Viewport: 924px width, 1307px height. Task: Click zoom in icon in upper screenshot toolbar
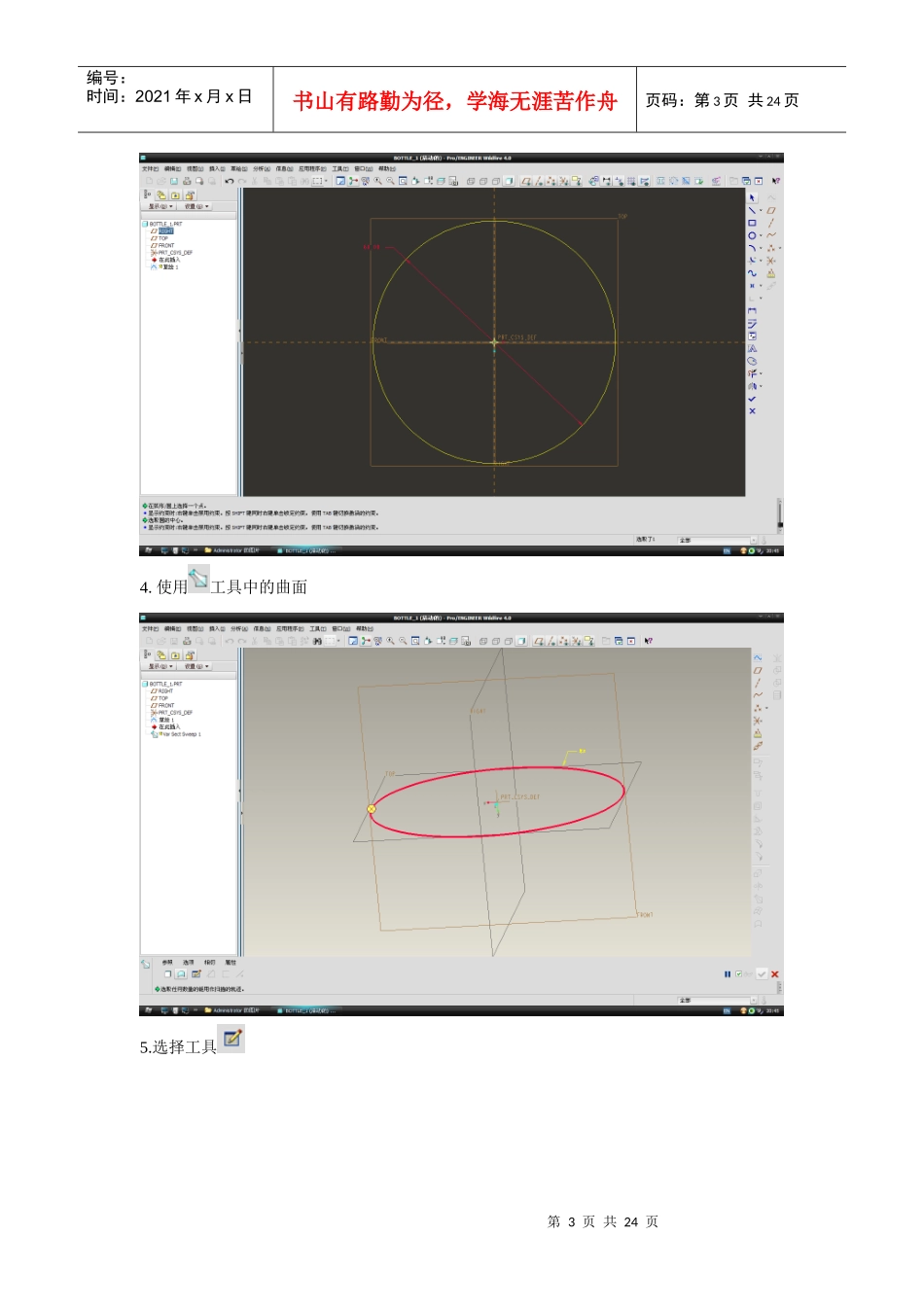[378, 181]
